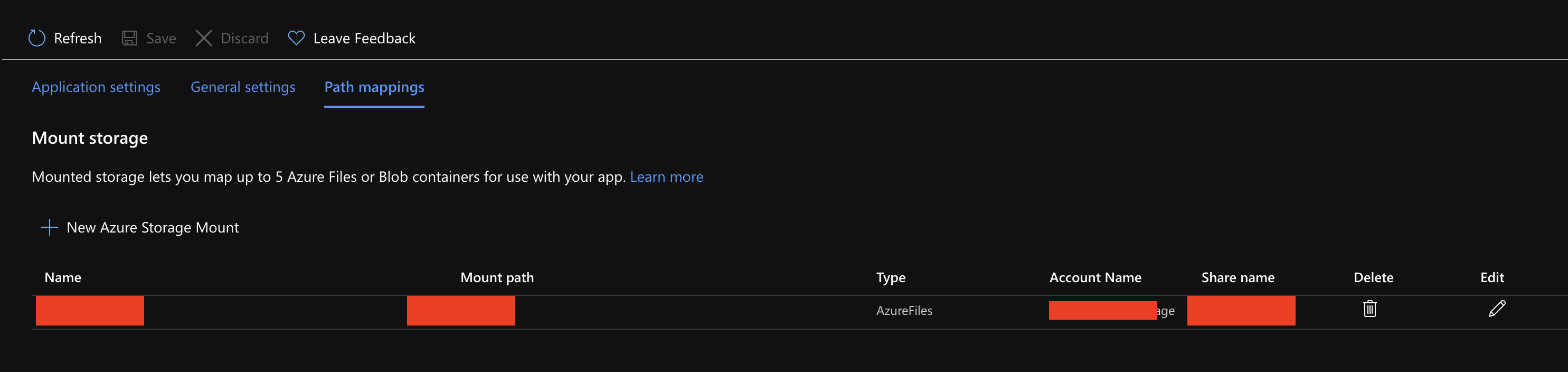Screen dimensions: 1568x372
Task: Open the General settings tab
Action: 243,87
